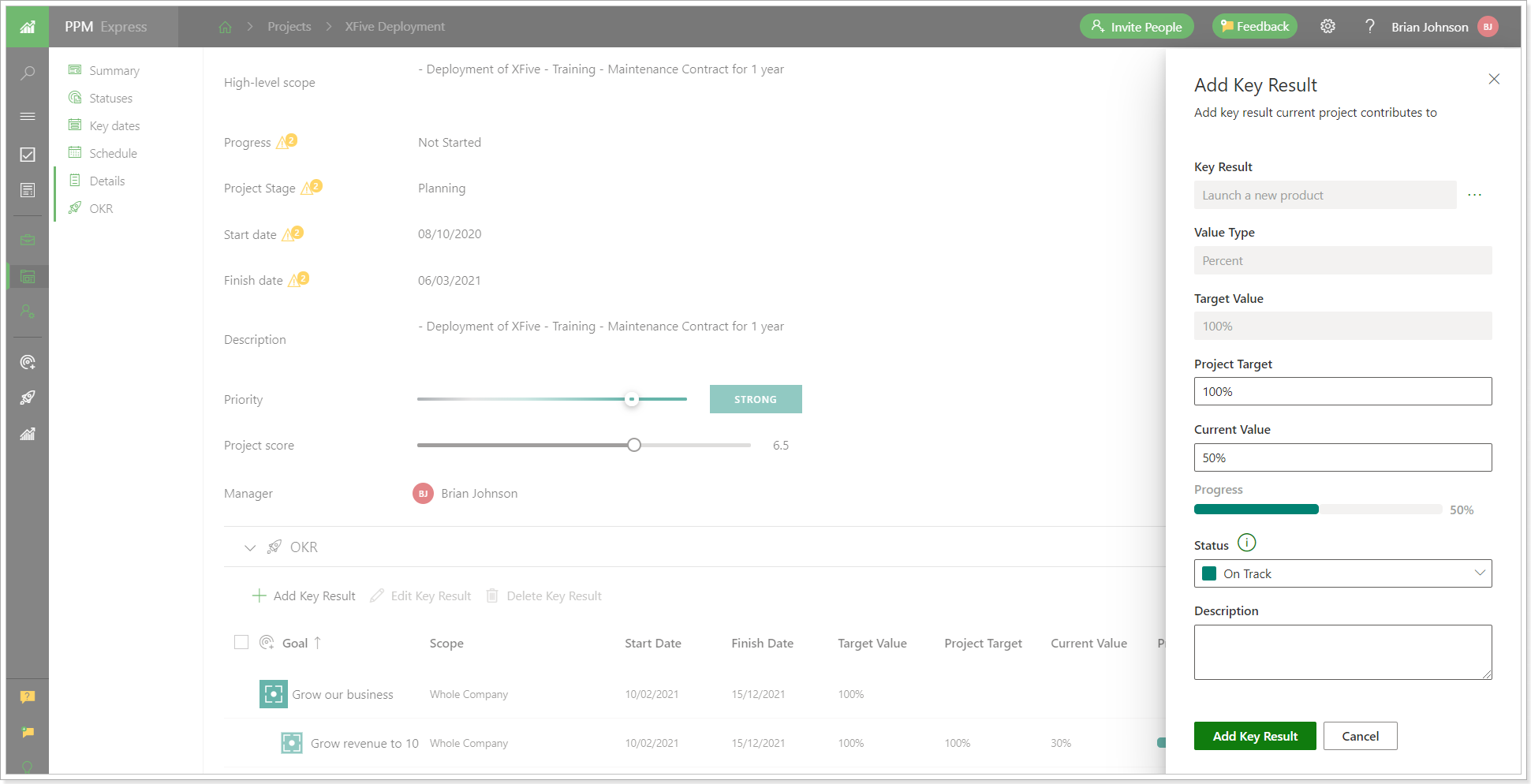Open the Roadmap rocket icon in sidebar
The width and height of the screenshot is (1531, 784).
click(28, 397)
